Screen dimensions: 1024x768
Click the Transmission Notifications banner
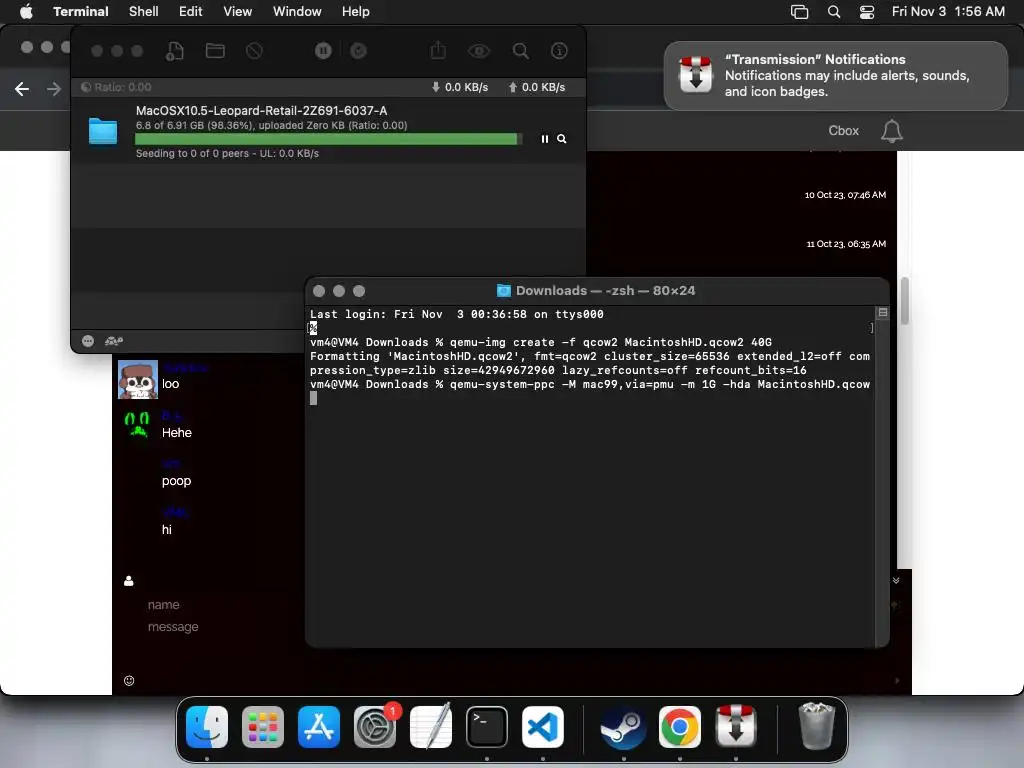tap(836, 76)
